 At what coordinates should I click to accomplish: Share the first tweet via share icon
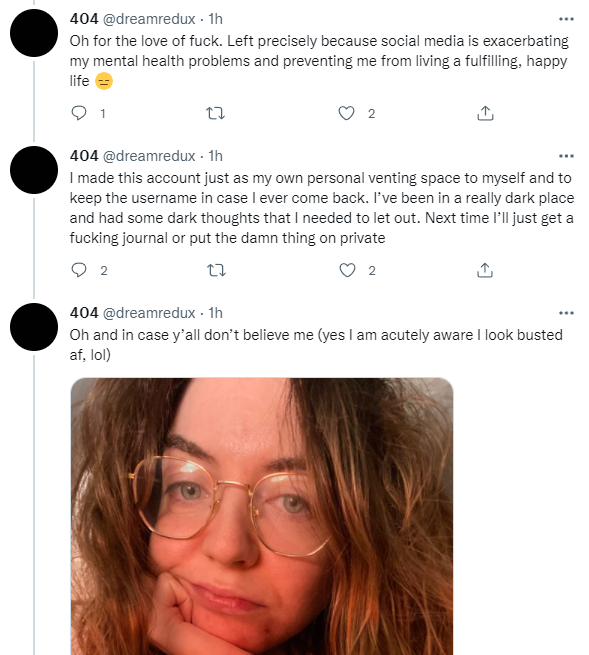[485, 113]
